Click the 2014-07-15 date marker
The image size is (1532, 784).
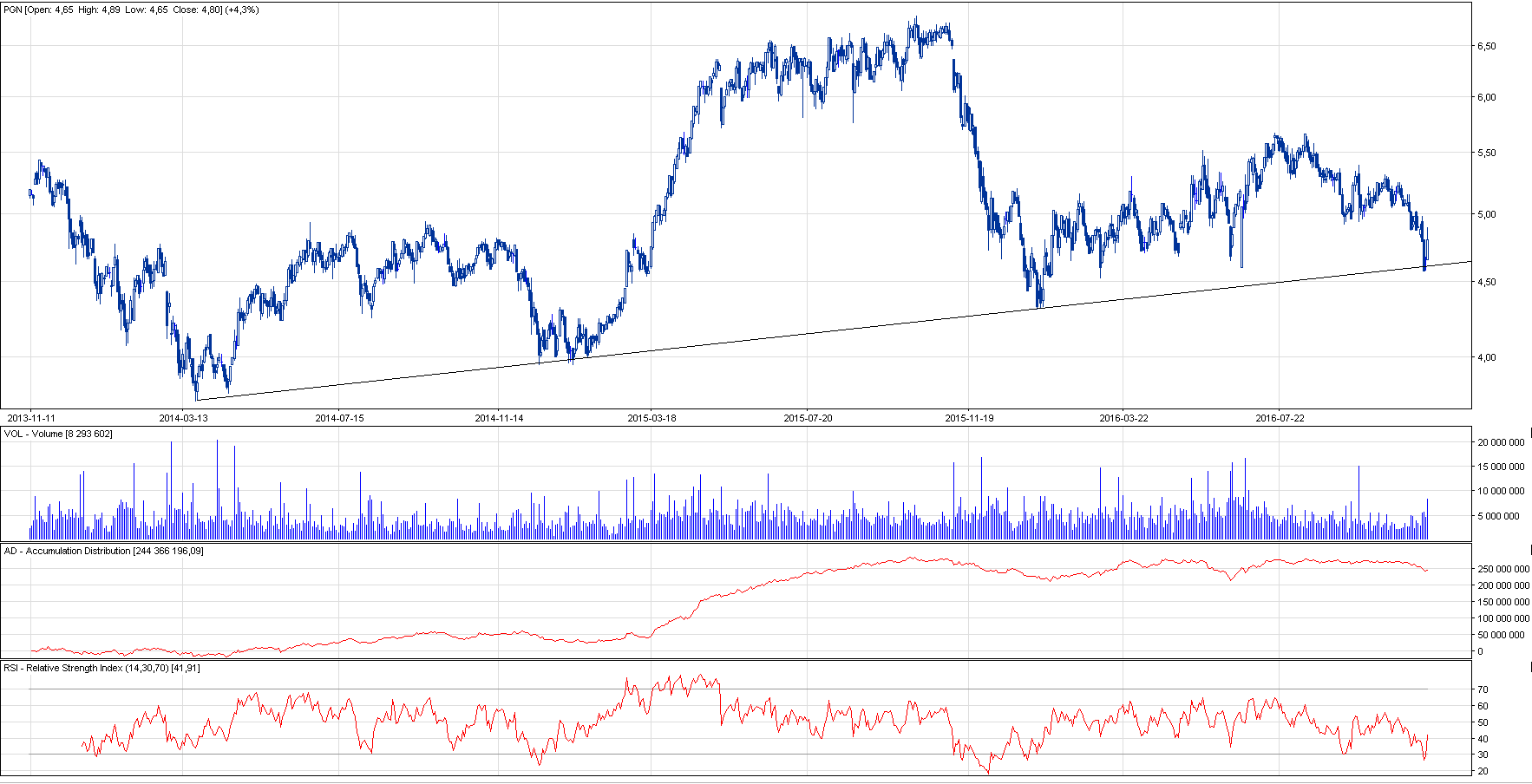[x=339, y=418]
